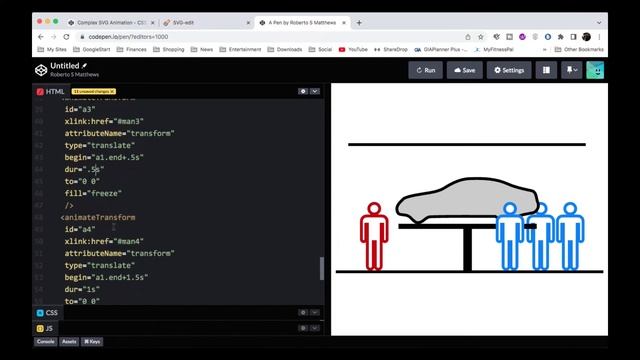Save the pen to cloud
This screenshot has height=360, width=640.
tap(464, 70)
